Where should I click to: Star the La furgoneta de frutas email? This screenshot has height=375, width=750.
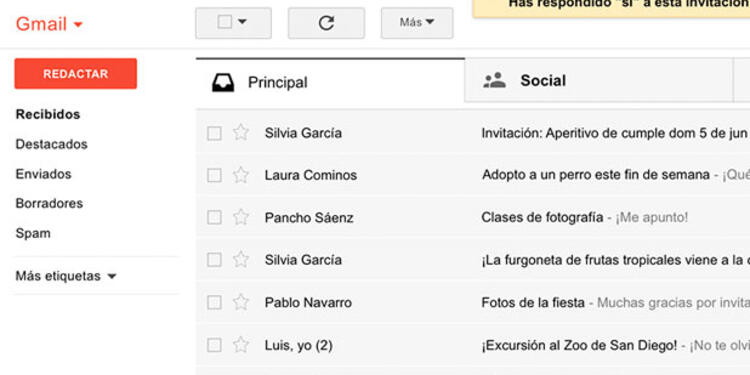(x=241, y=260)
